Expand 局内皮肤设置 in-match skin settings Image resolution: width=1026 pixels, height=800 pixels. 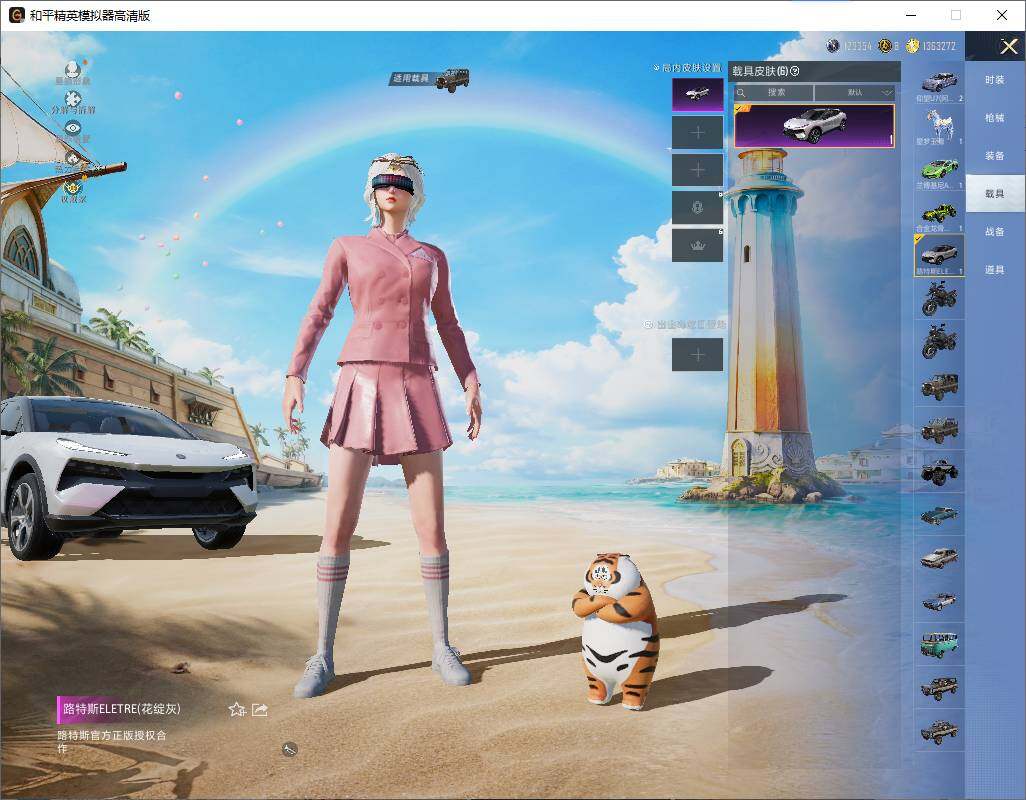[x=687, y=68]
